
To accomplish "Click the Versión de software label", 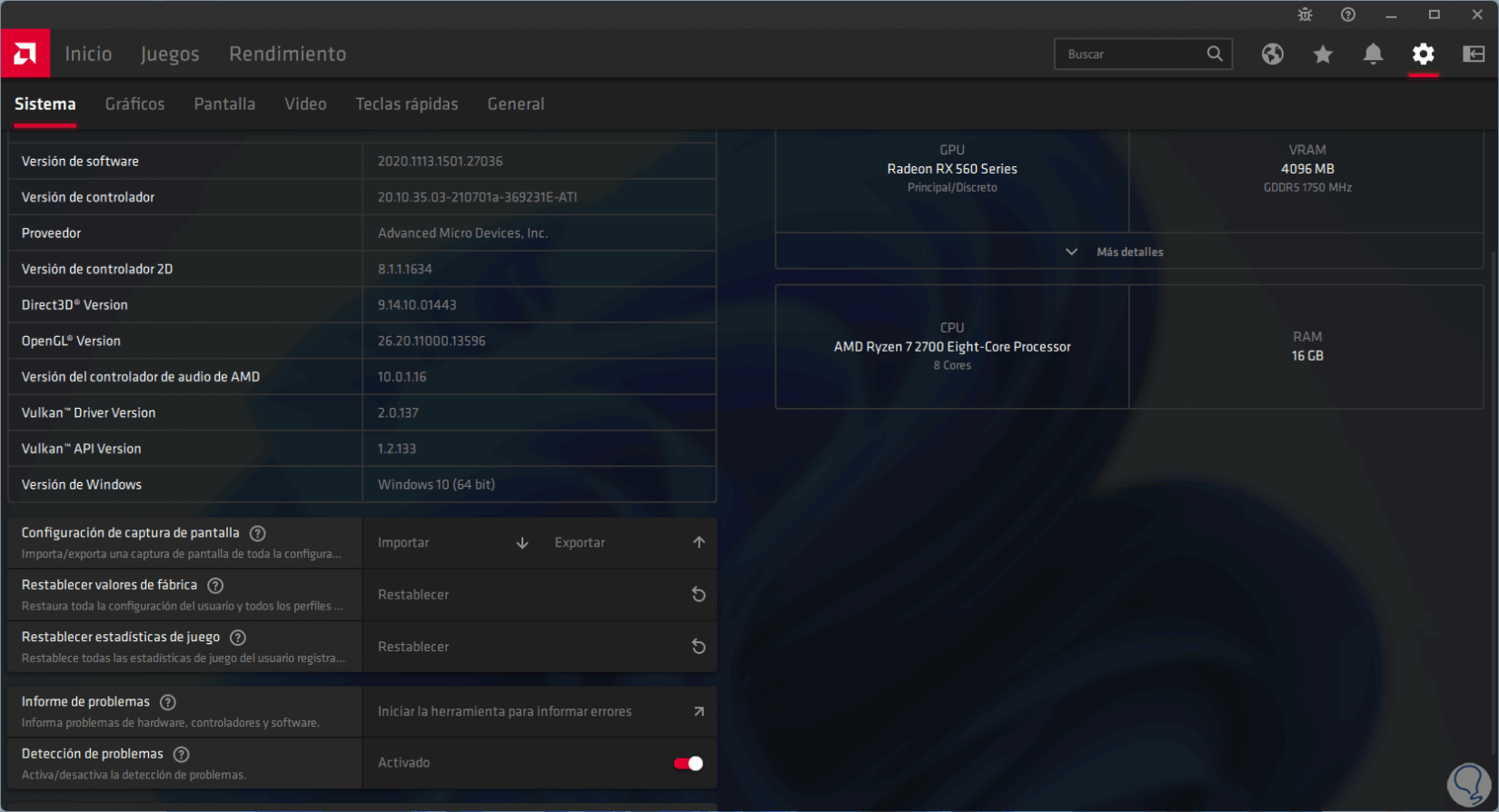I will click(81, 161).
